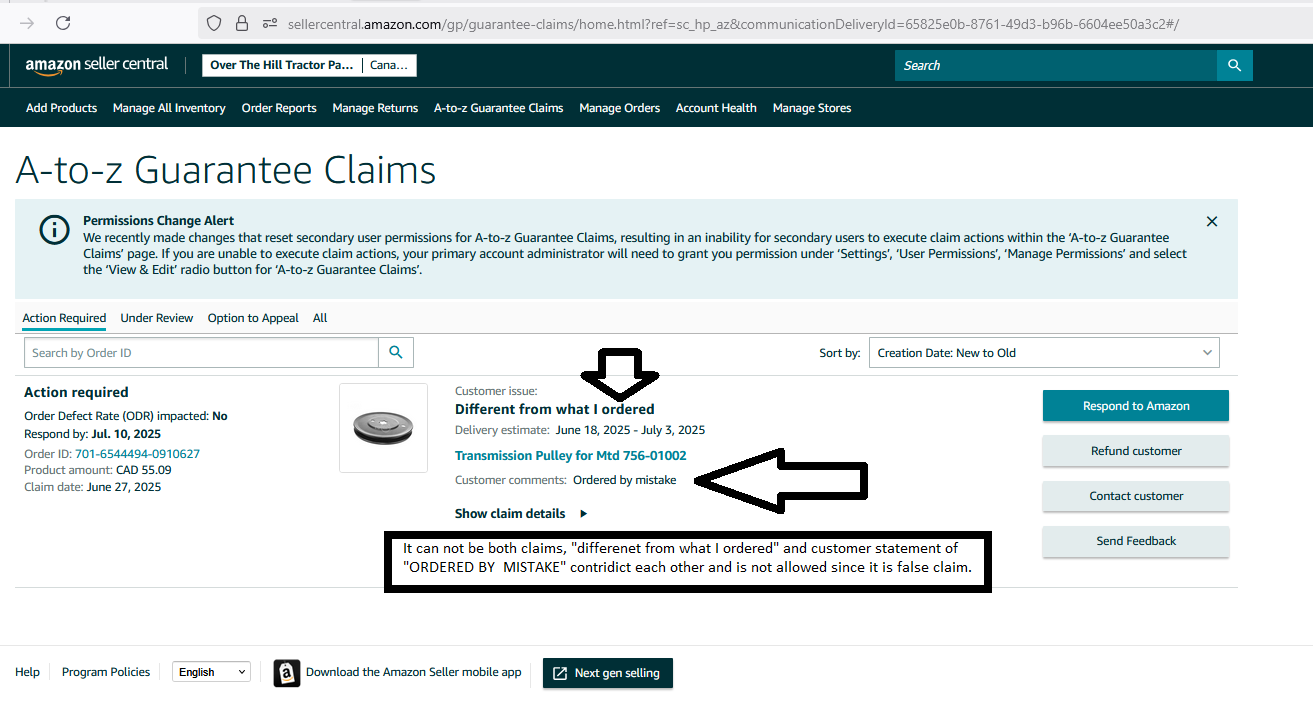The height and width of the screenshot is (717, 1313).
Task: Click the site permissions icon in address bar
Action: click(269, 23)
